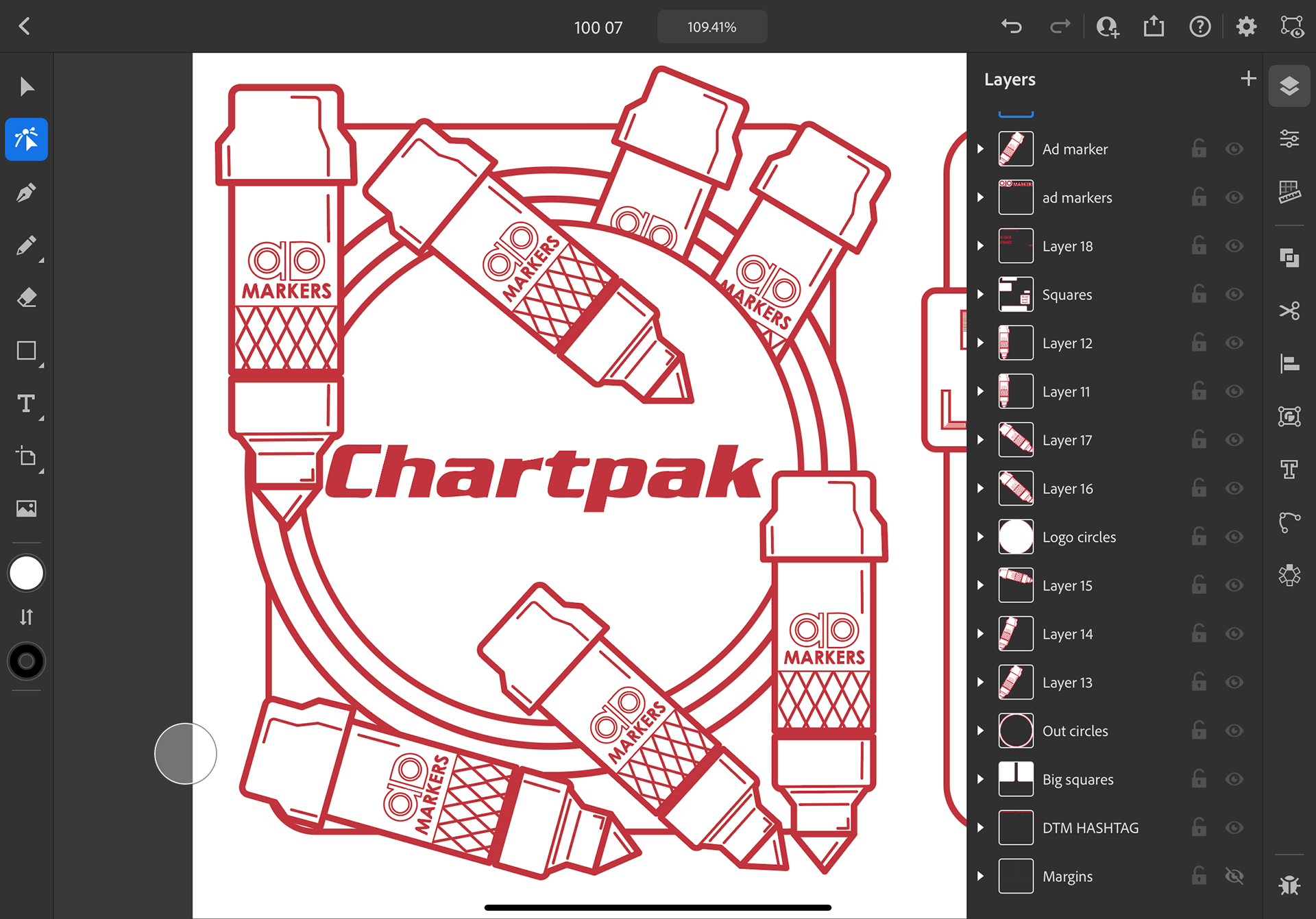
Task: Select Layer 14 in layers list
Action: click(x=1114, y=634)
